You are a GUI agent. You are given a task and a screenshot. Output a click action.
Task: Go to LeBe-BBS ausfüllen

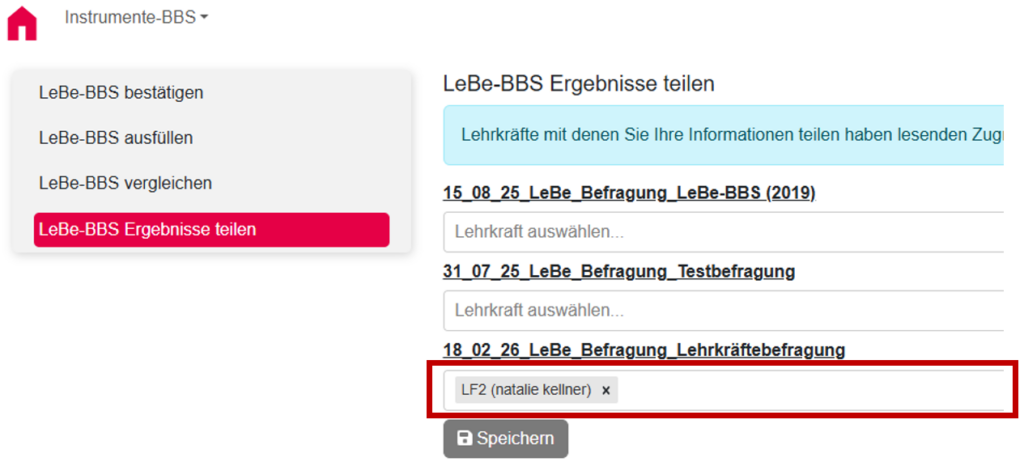116,138
